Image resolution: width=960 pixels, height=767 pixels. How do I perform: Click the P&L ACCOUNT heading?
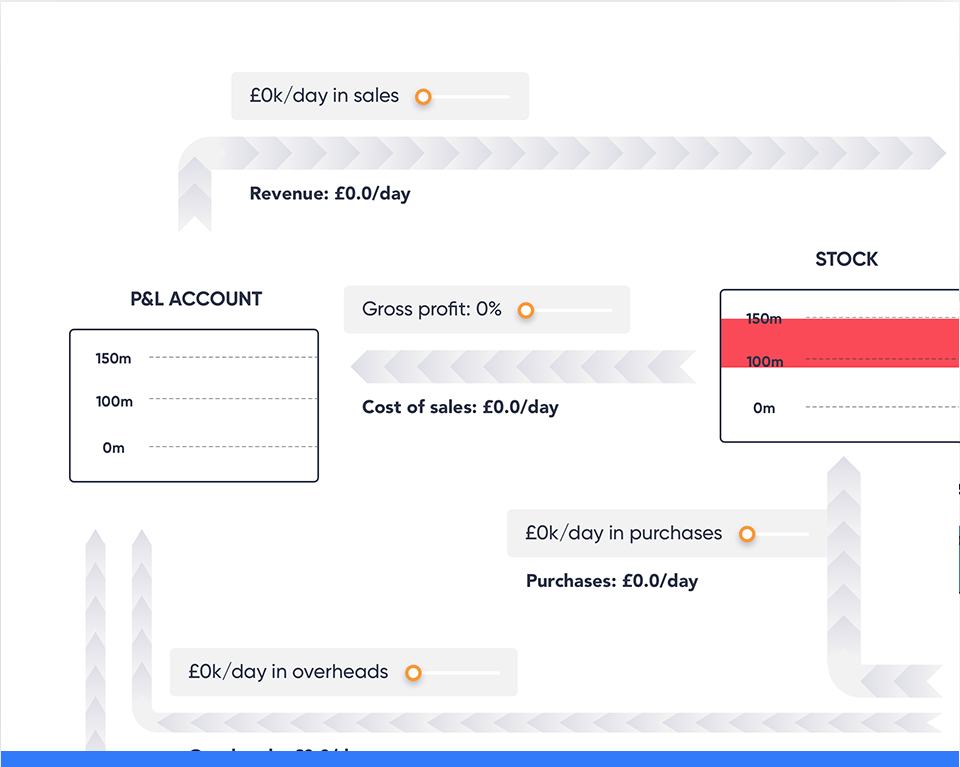point(196,299)
